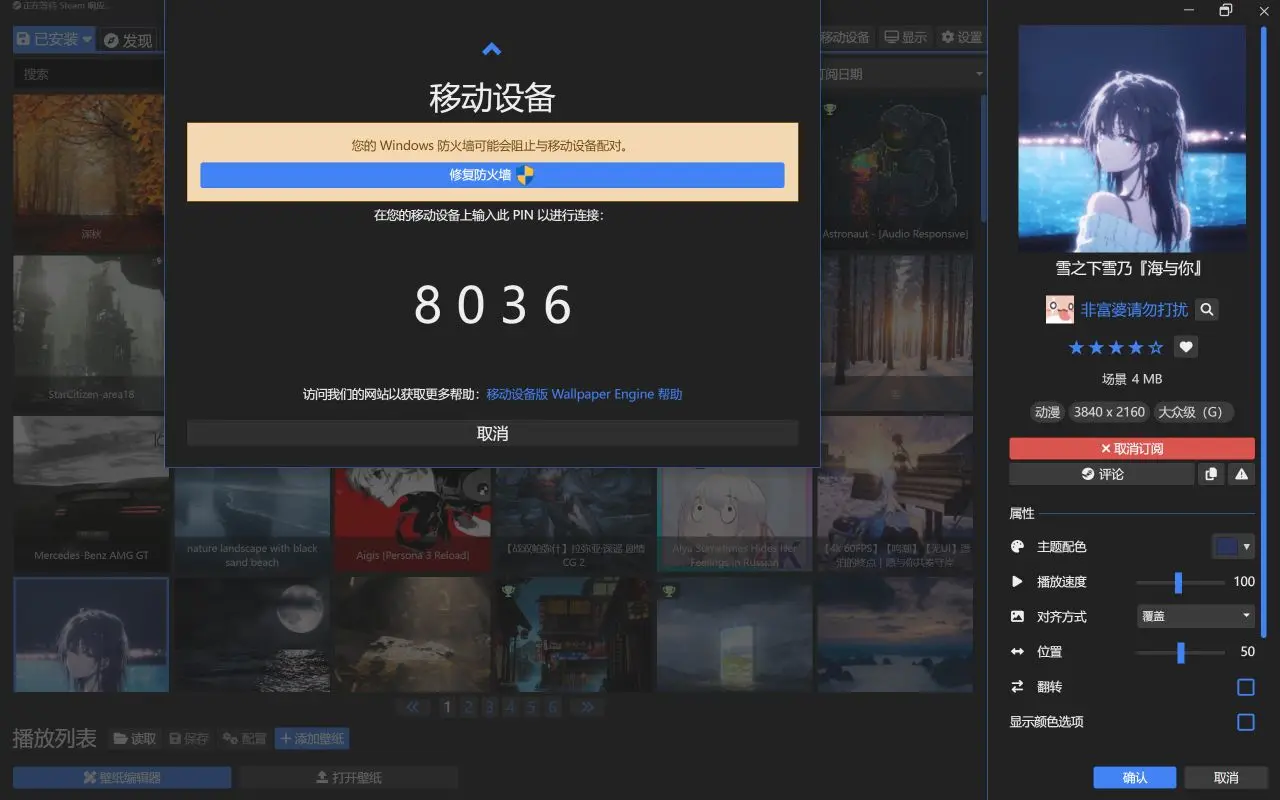Open 评论 comments on Steam
The width and height of the screenshot is (1280, 800).
pos(1102,474)
